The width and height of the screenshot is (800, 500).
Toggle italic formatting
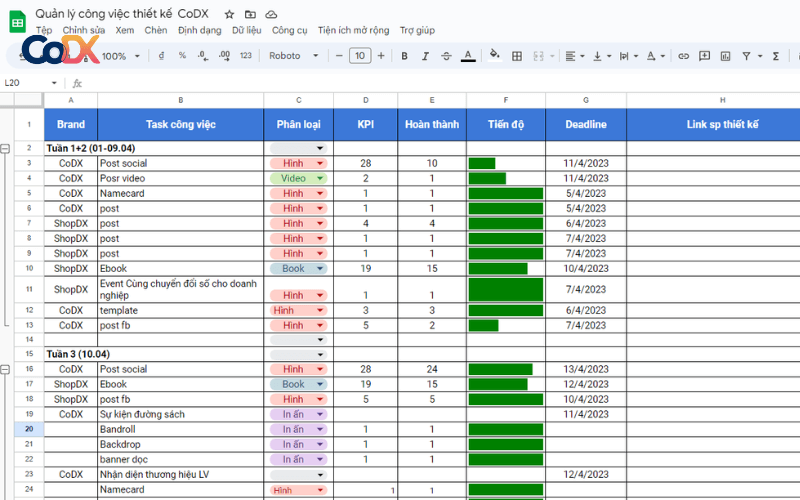[425, 56]
